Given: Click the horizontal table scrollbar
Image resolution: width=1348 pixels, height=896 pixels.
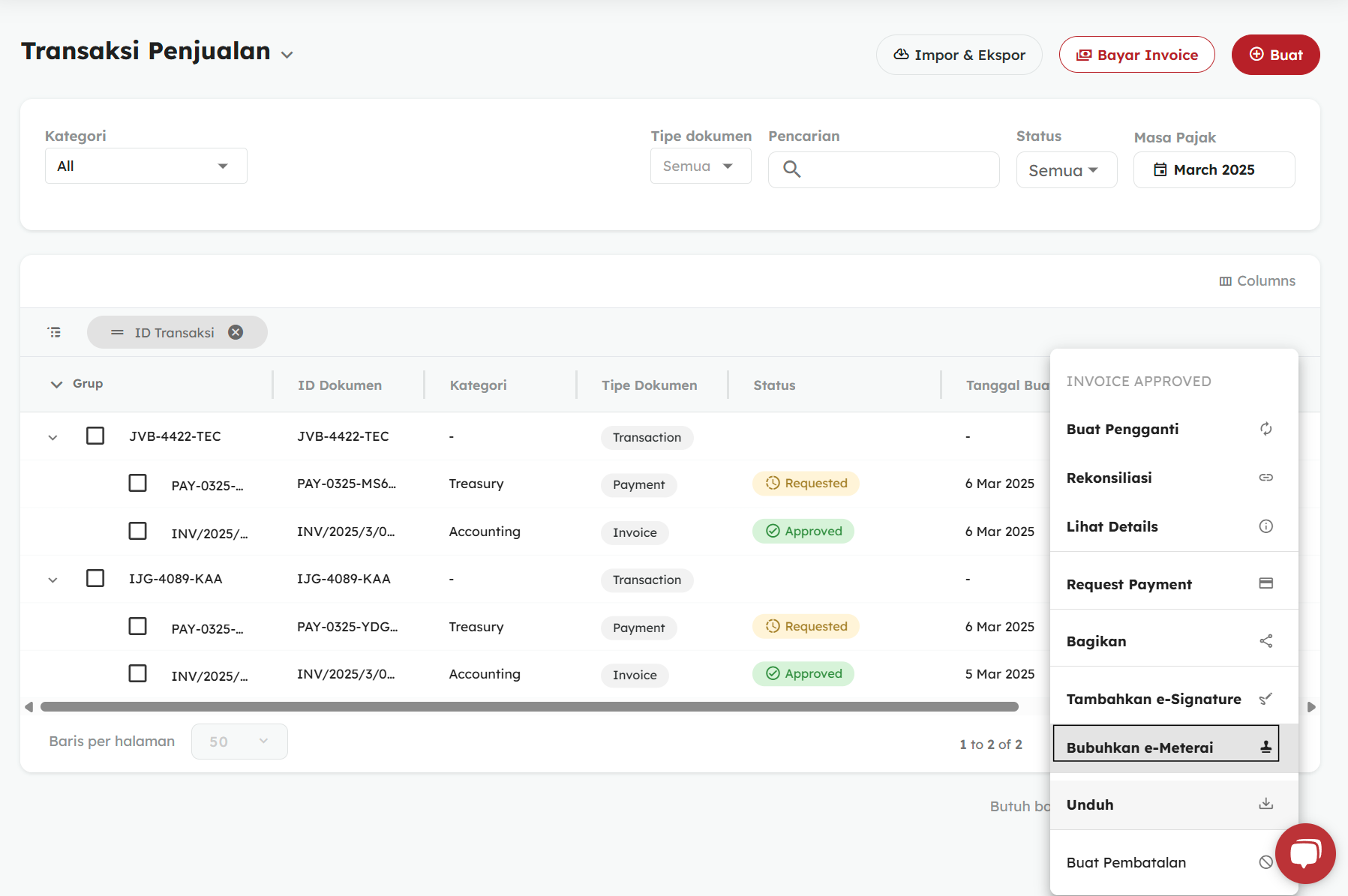Looking at the screenshot, I should pos(529,707).
